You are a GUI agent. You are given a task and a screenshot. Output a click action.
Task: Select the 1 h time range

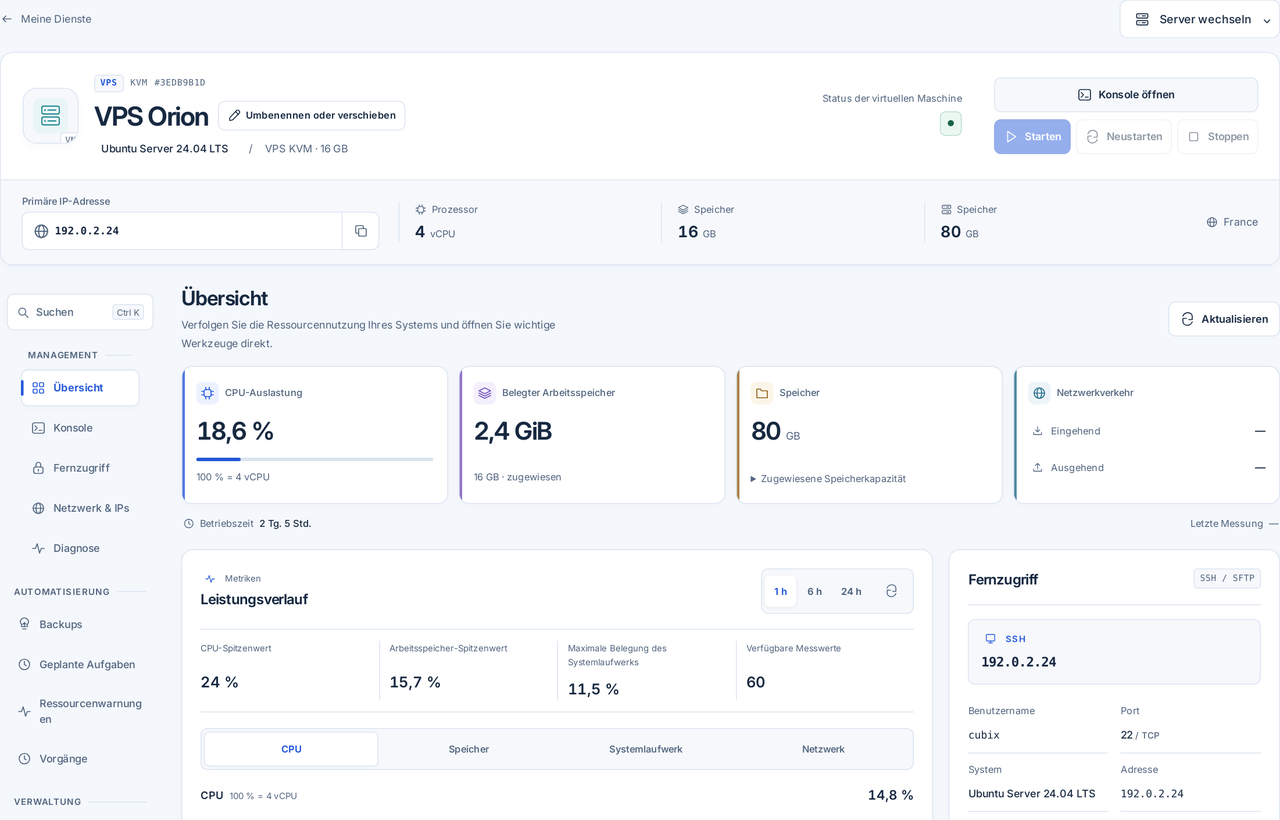[780, 591]
